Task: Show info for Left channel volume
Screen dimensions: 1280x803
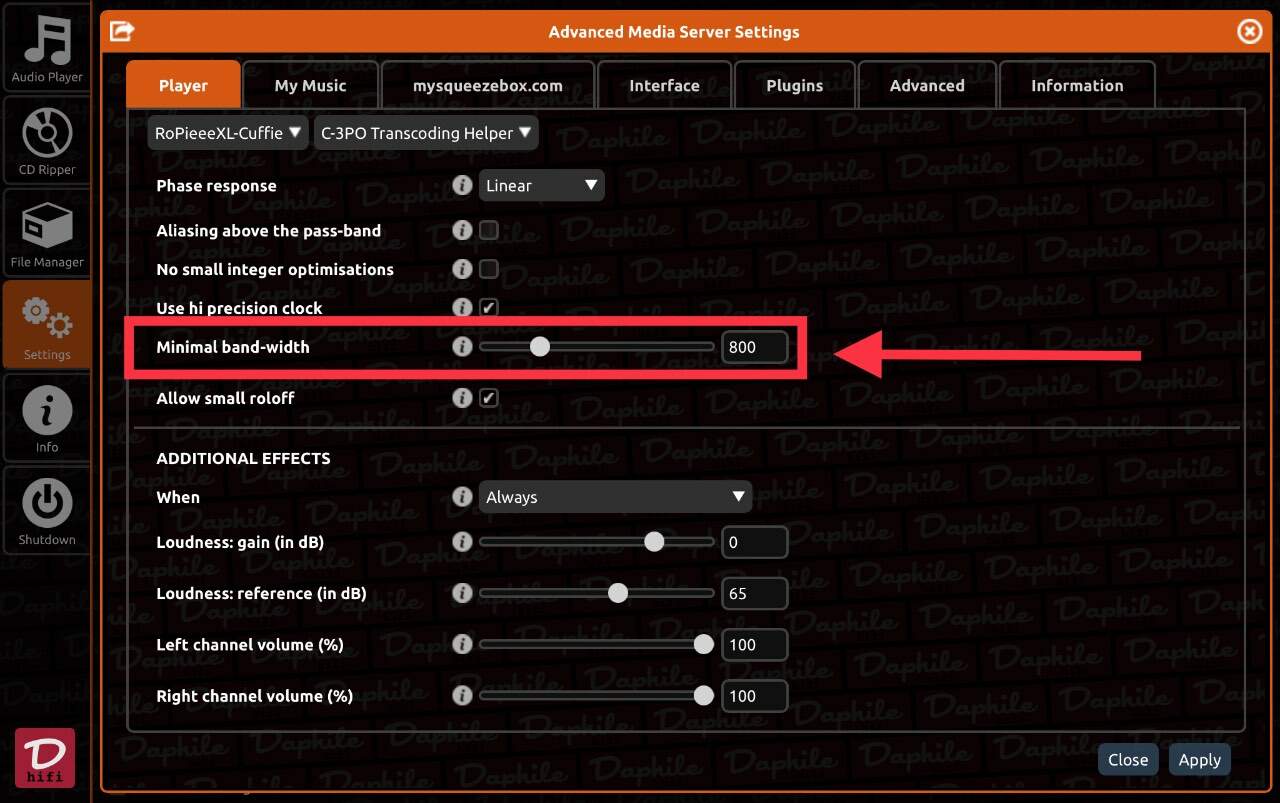Action: click(x=462, y=645)
